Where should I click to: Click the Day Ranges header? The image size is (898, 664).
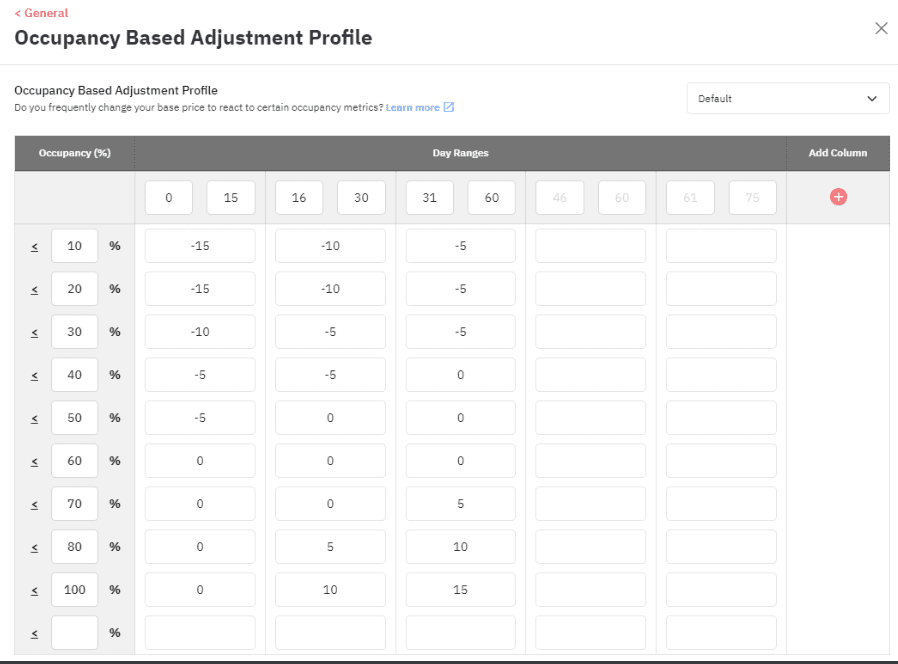pos(460,153)
